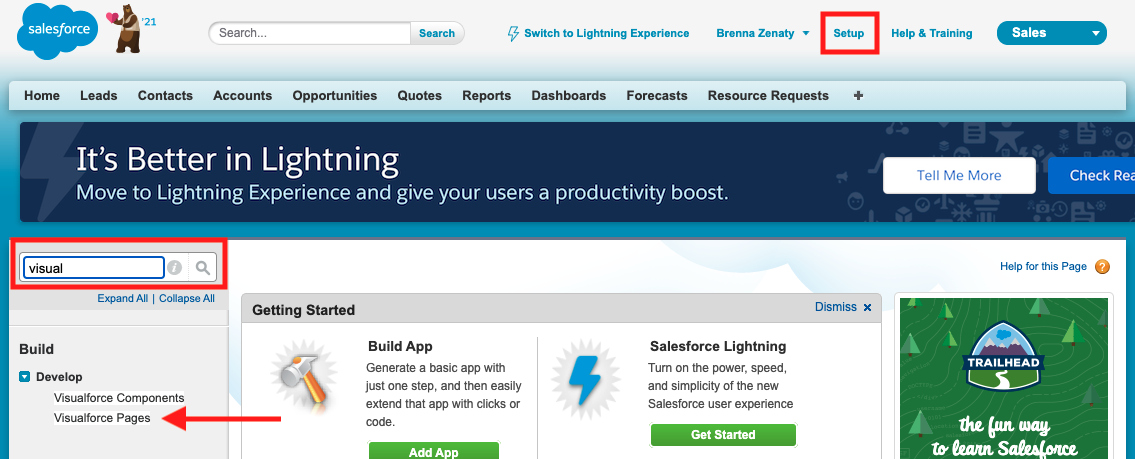Click the X icon next to Dismiss
The image size is (1135, 459).
[867, 308]
